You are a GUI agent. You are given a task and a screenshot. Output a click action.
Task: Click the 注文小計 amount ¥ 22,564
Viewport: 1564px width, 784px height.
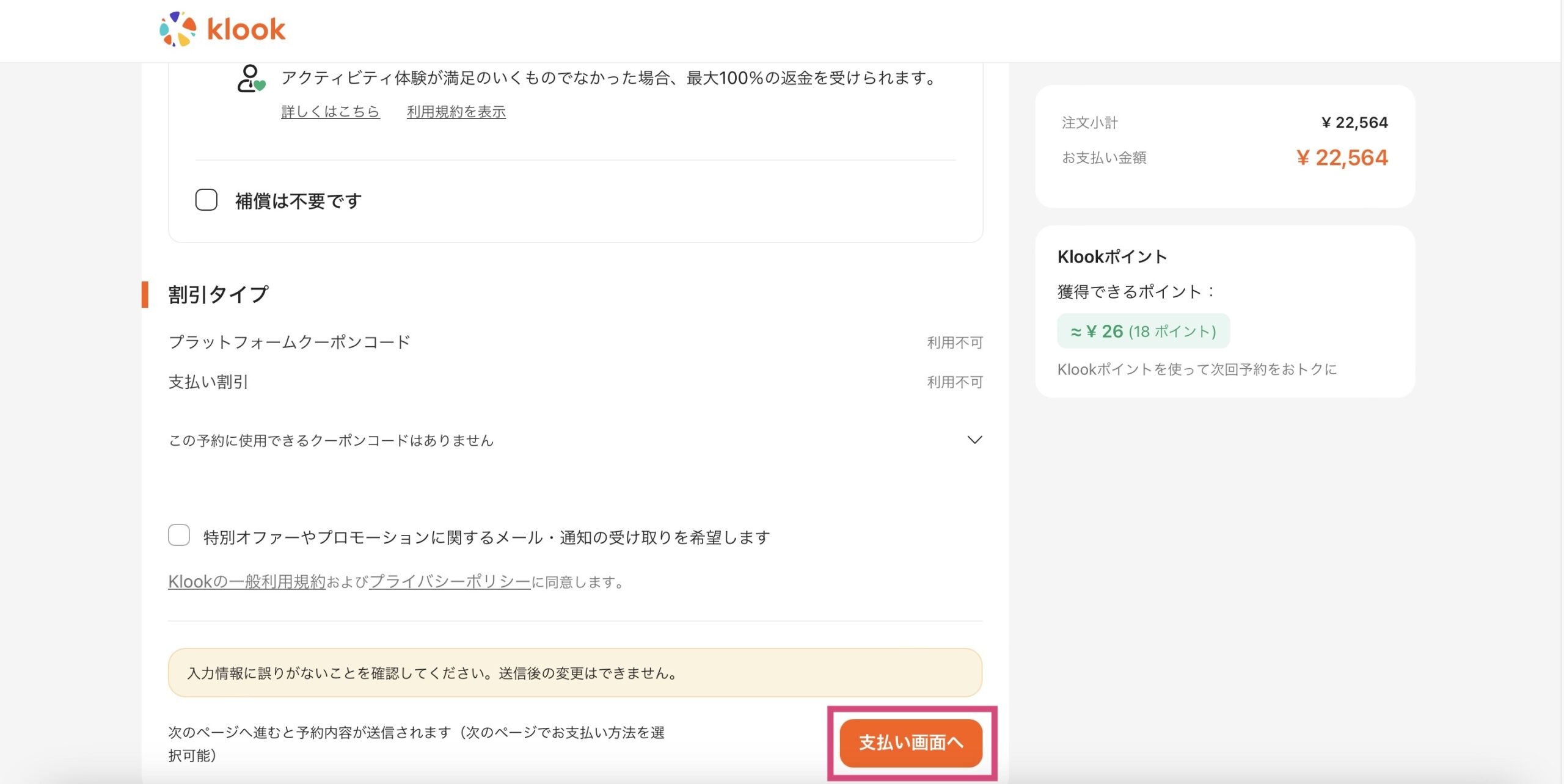coord(1354,123)
